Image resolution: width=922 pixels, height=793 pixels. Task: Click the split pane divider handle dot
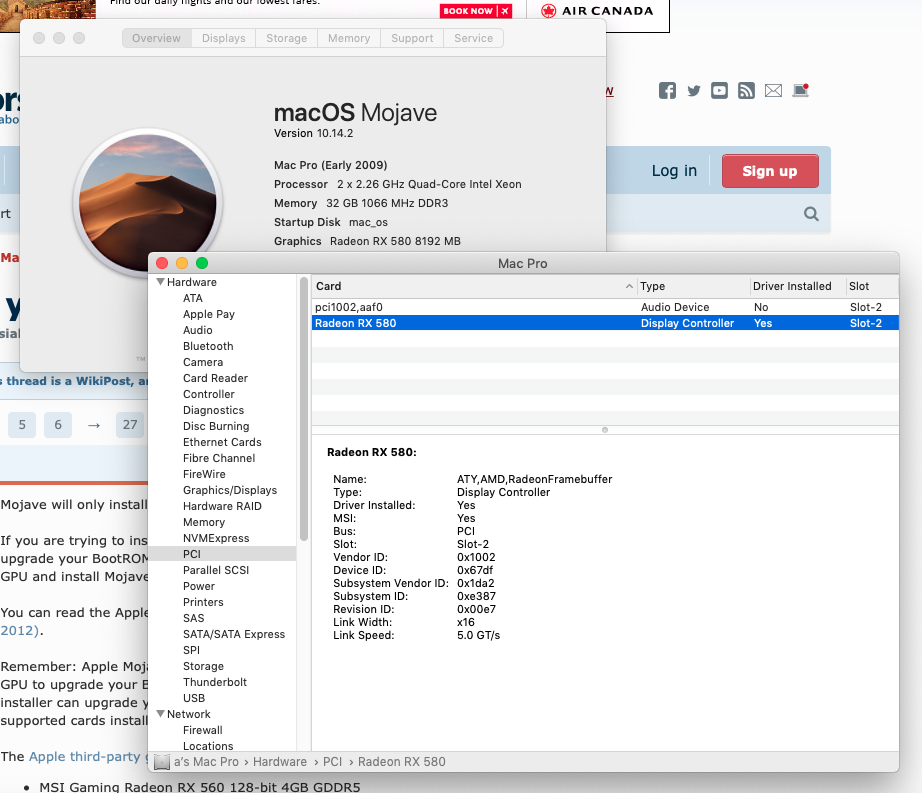604,430
